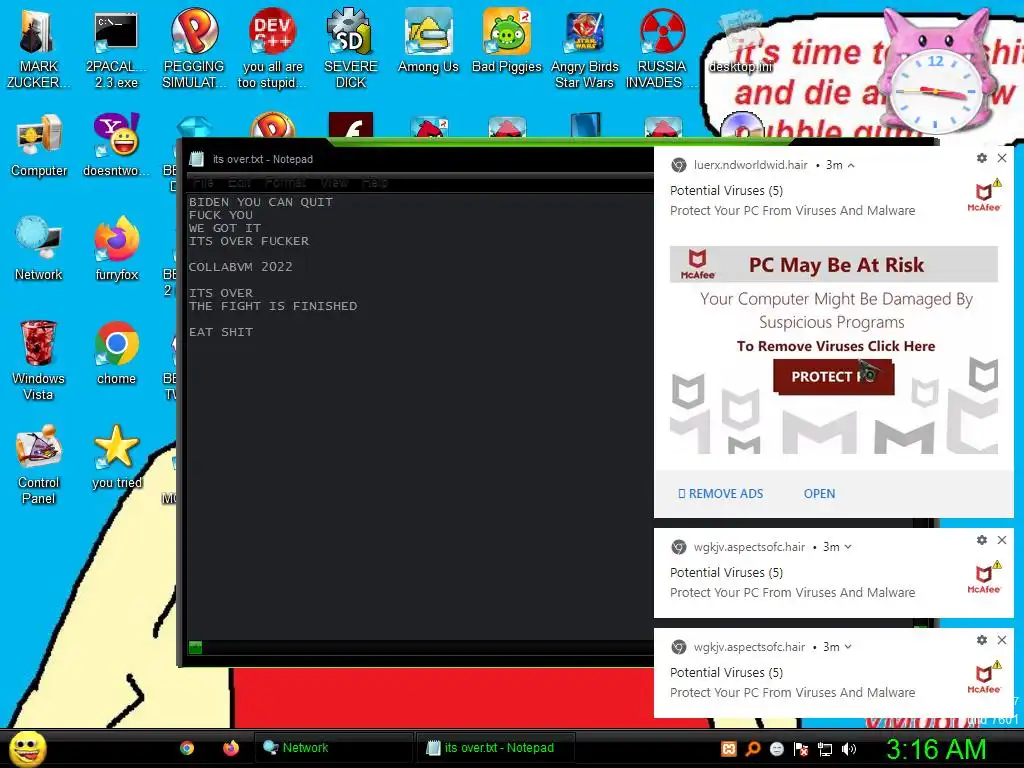1024x768 pixels.
Task: Switch to 'its over.txt - Notepad' taskbar button
Action: [x=495, y=748]
